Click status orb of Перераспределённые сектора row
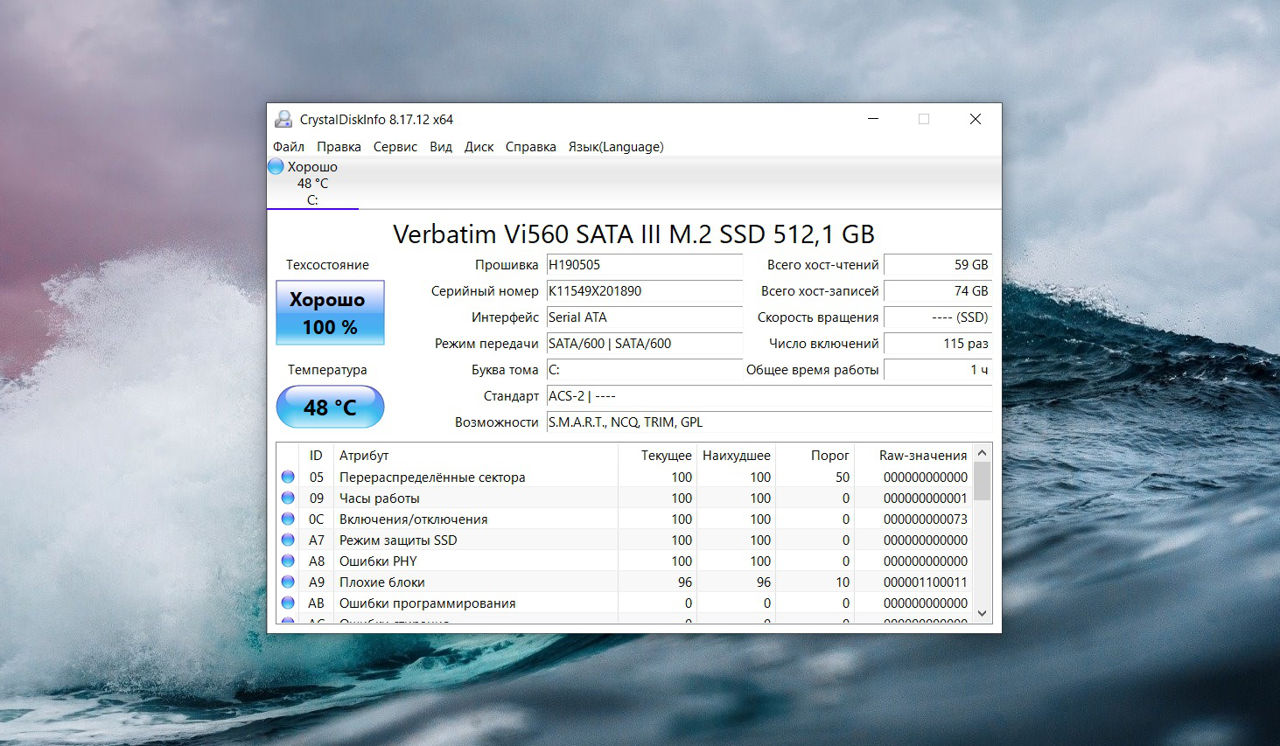1280x746 pixels. tap(288, 477)
